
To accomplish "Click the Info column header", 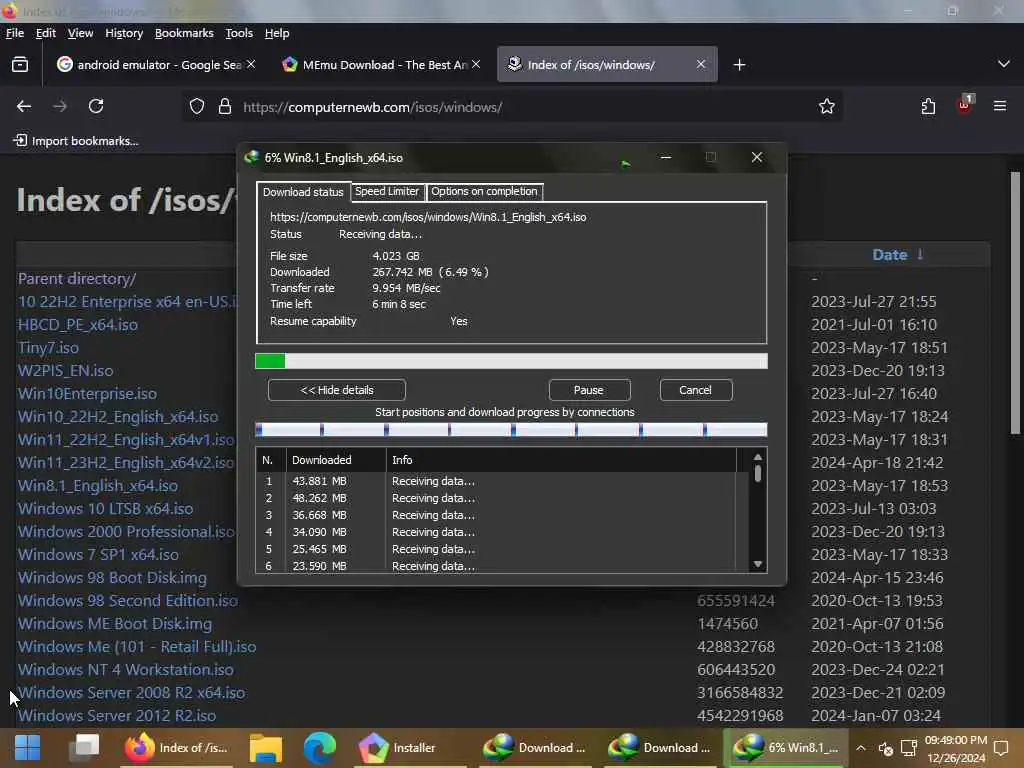I will coord(561,460).
